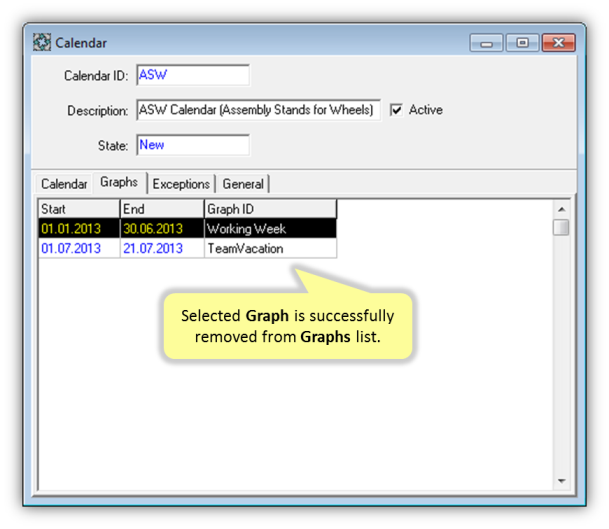Close the Calendar window
This screenshot has width=609, height=529.
(559, 43)
